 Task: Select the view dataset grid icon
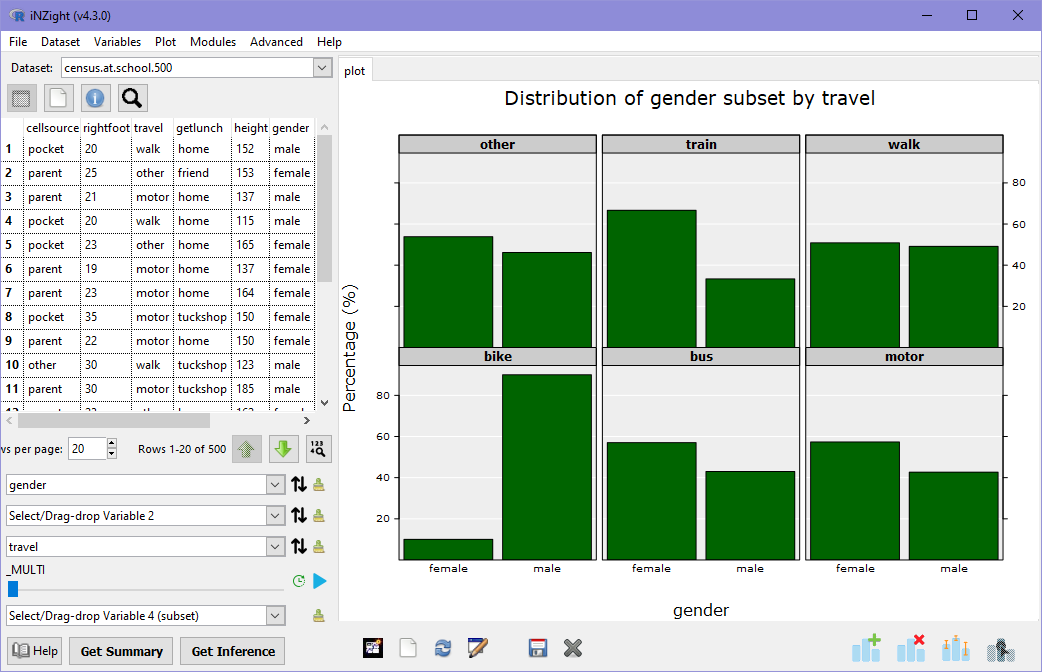[22, 97]
